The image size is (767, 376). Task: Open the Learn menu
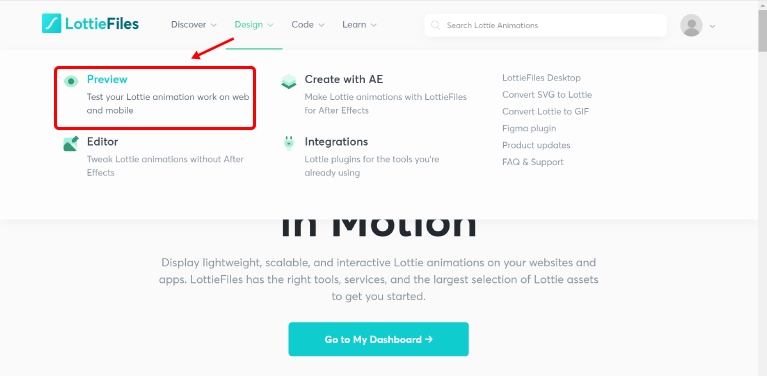(x=360, y=24)
